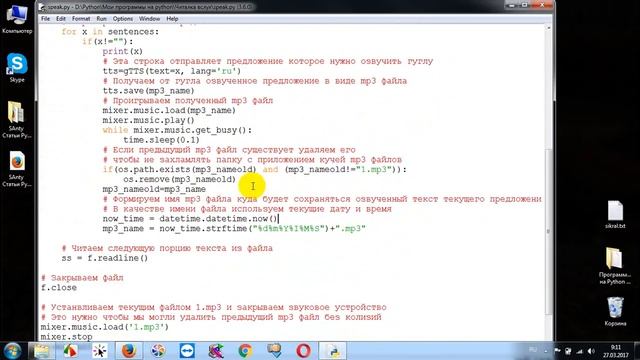Maximize the IDLE speak.py window

coord(524,5)
